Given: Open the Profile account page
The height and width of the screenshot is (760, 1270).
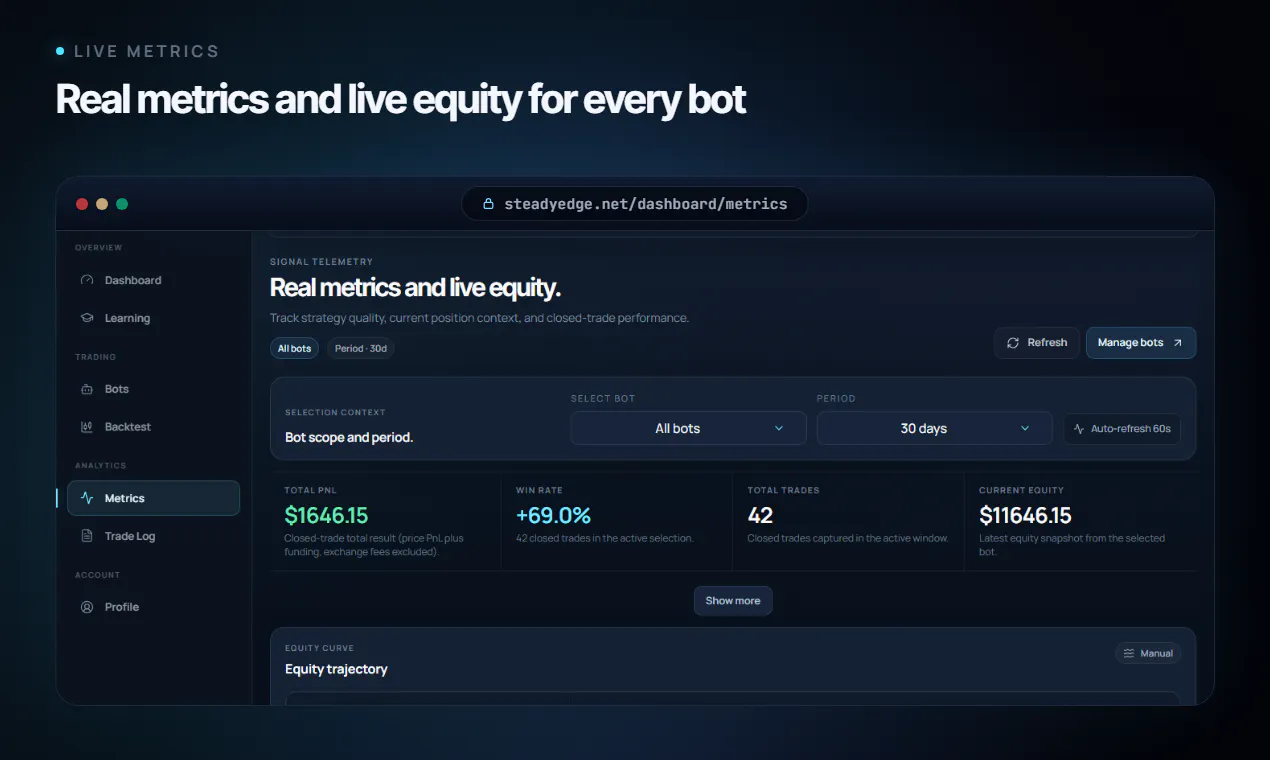Looking at the screenshot, I should (153, 607).
